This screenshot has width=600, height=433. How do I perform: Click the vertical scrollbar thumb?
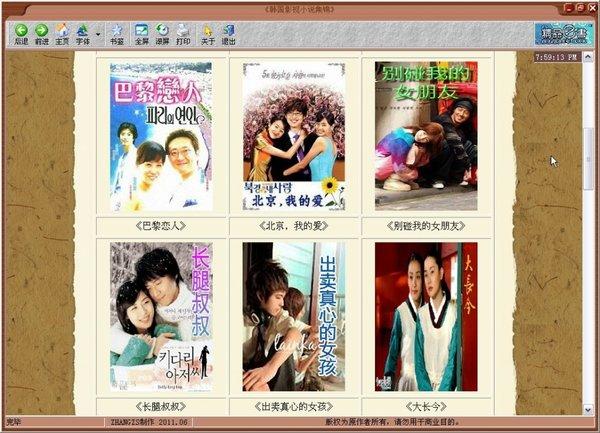click(x=588, y=159)
